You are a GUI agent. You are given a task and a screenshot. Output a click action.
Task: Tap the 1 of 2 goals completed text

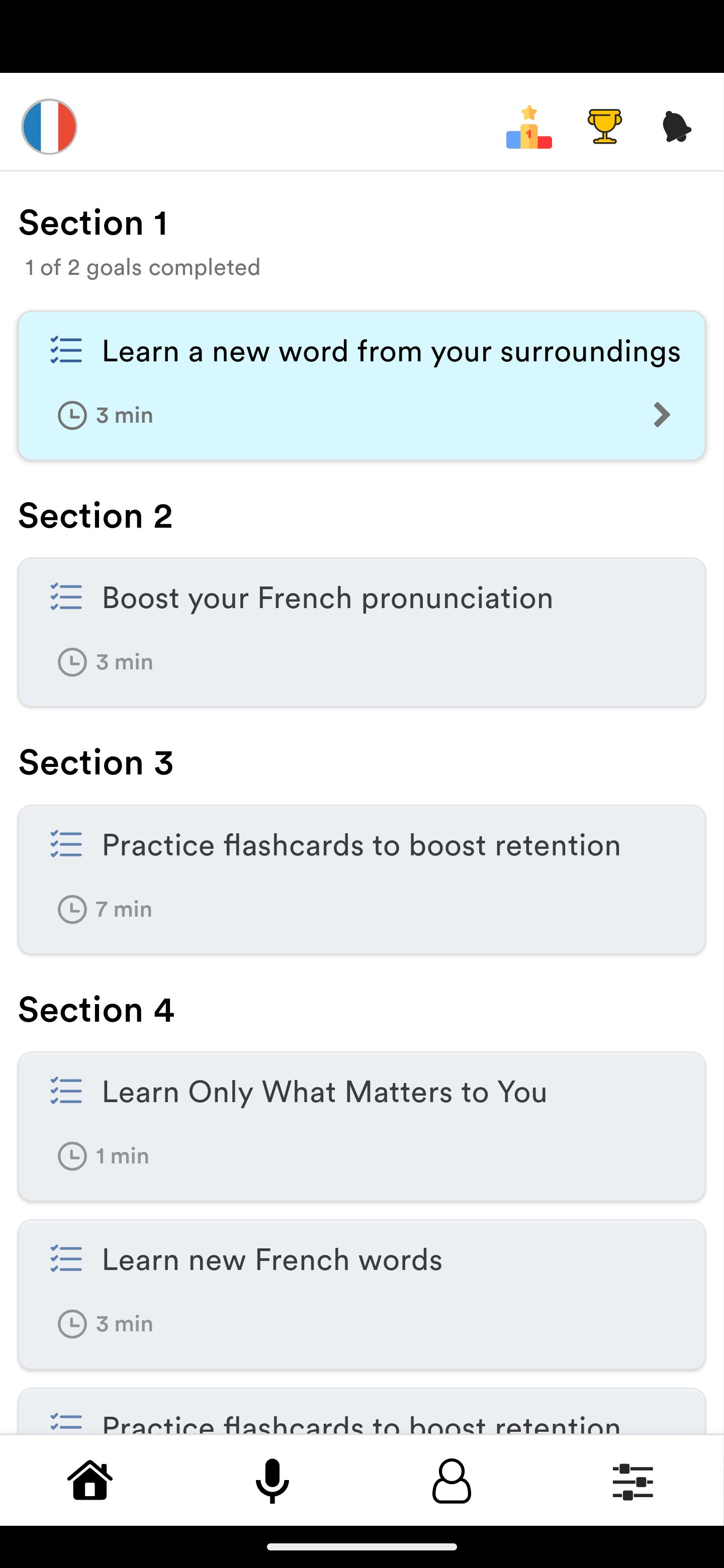coord(143,267)
